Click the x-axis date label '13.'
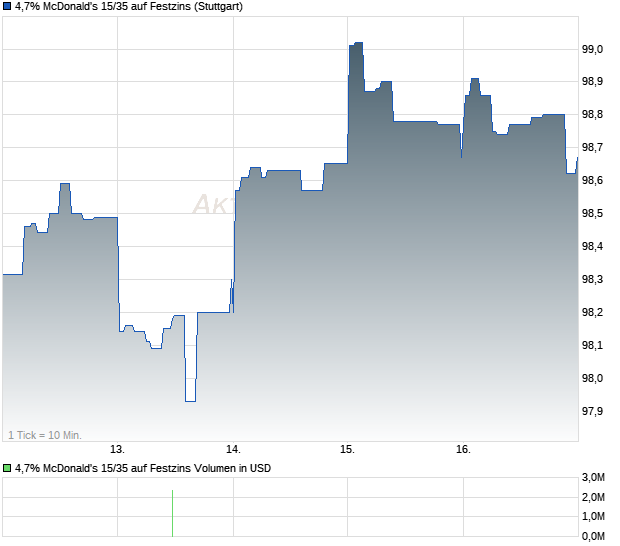620x546 pixels. pyautogui.click(x=117, y=449)
